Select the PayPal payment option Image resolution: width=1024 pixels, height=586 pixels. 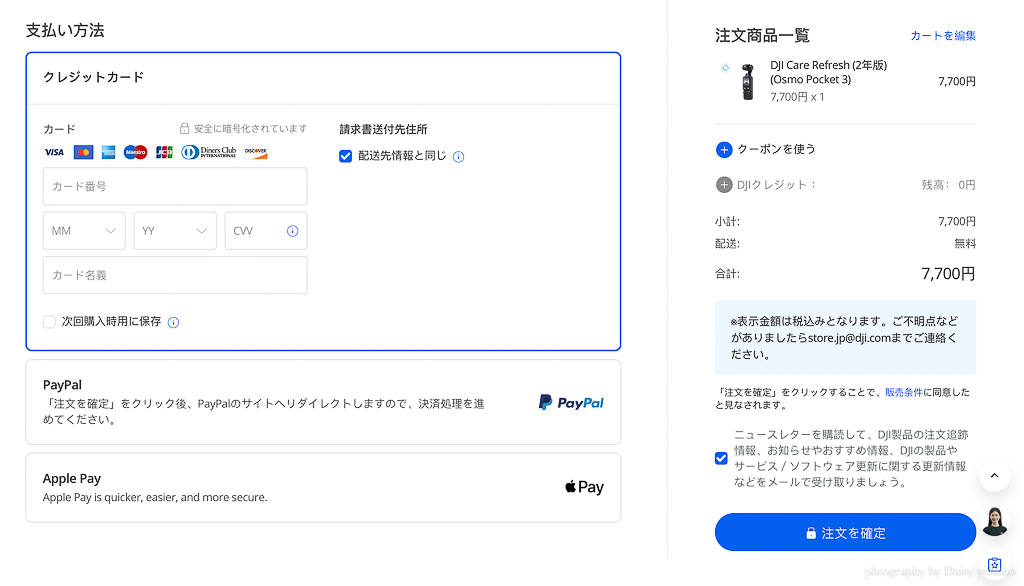click(323, 402)
